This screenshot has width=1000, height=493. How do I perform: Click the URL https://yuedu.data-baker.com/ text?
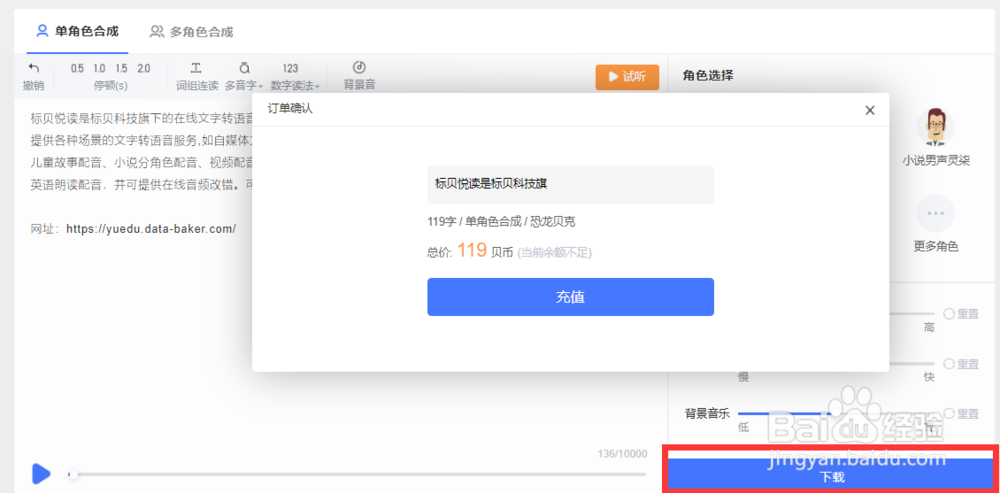click(151, 228)
